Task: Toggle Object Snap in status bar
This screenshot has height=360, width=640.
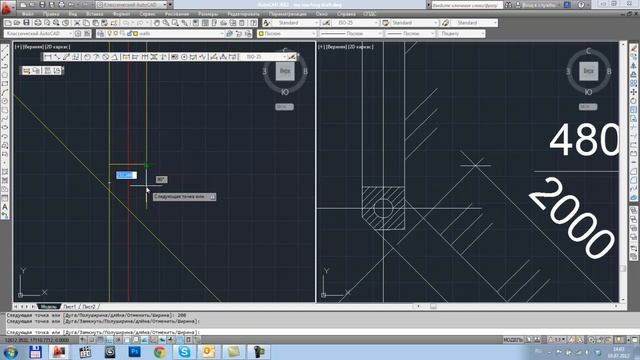Action: pyautogui.click(x=127, y=340)
